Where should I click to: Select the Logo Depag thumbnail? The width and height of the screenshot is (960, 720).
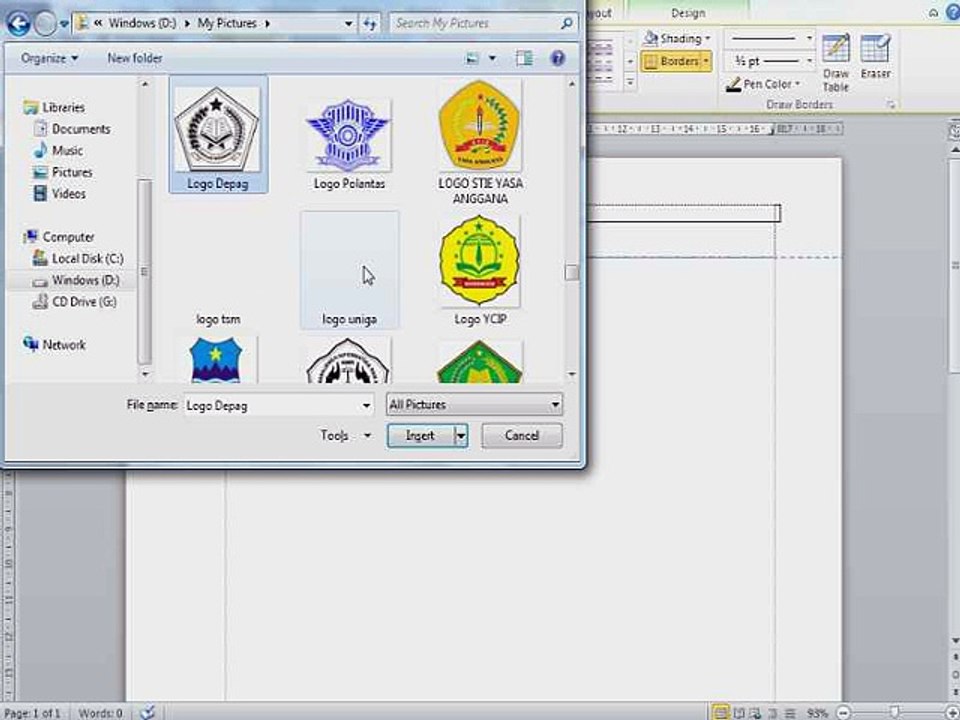point(218,134)
